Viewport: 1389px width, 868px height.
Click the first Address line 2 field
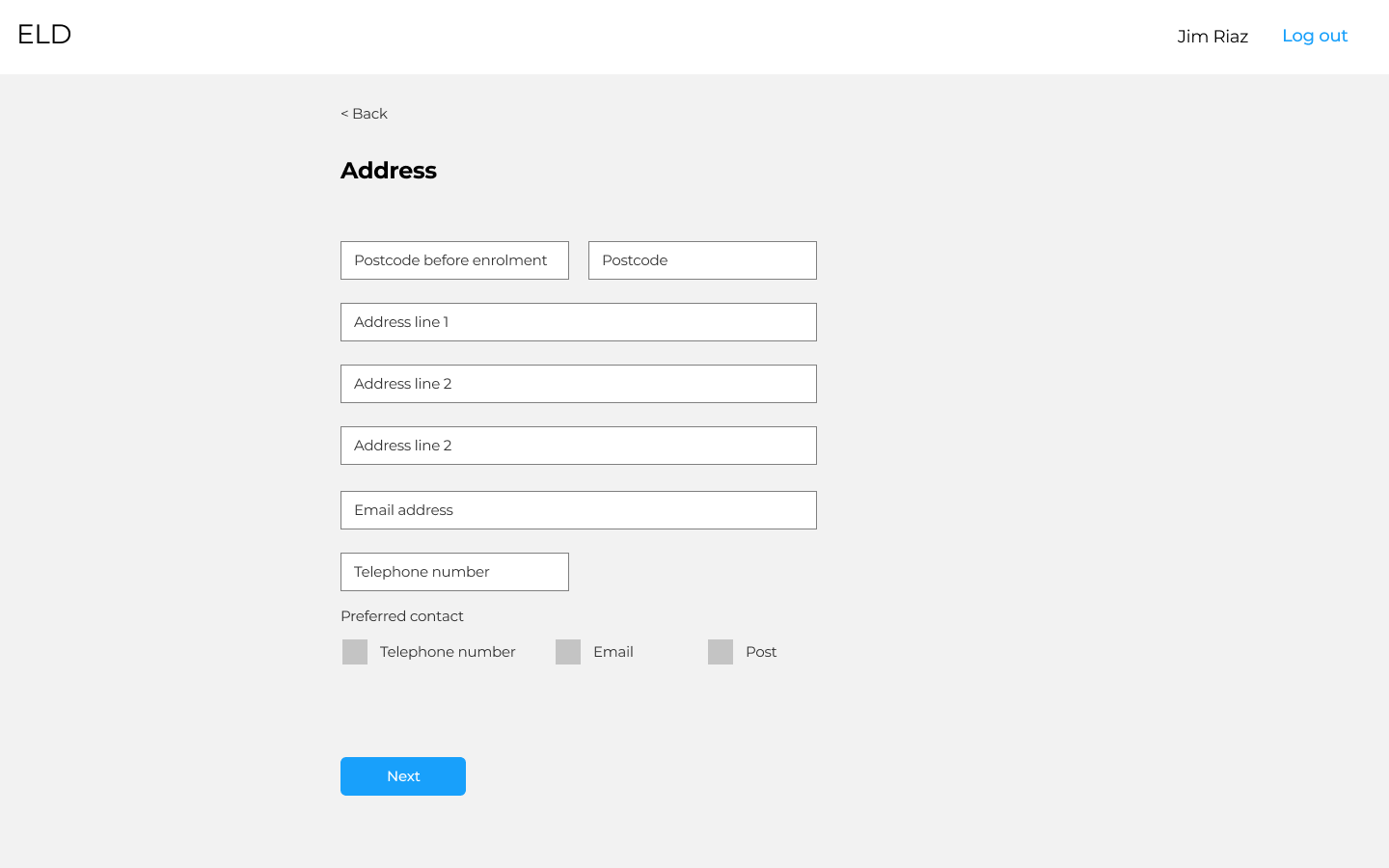coord(579,384)
